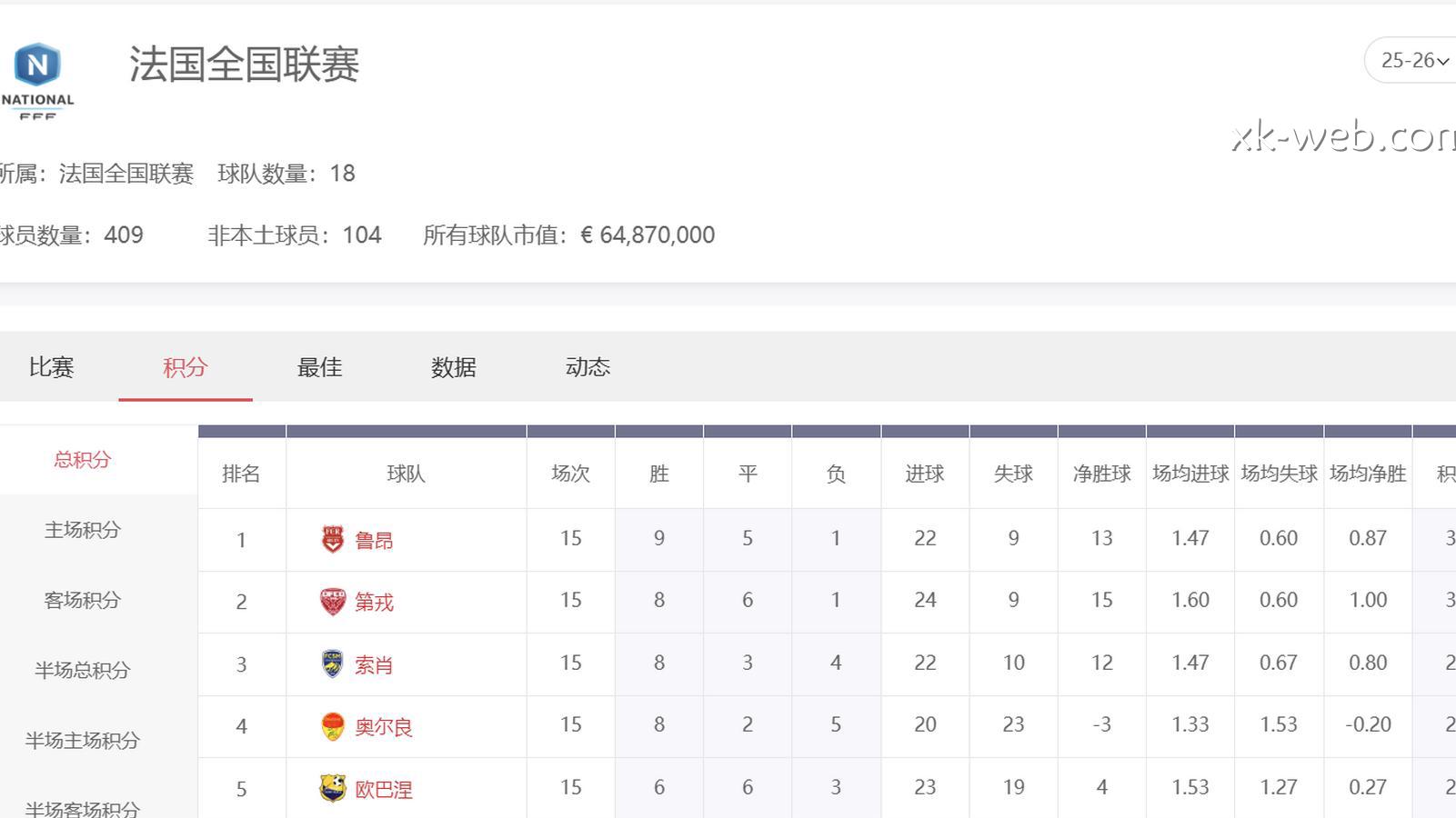Viewport: 1456px width, 818px height.
Task: Click the 场均进球 column header
Action: [1190, 474]
